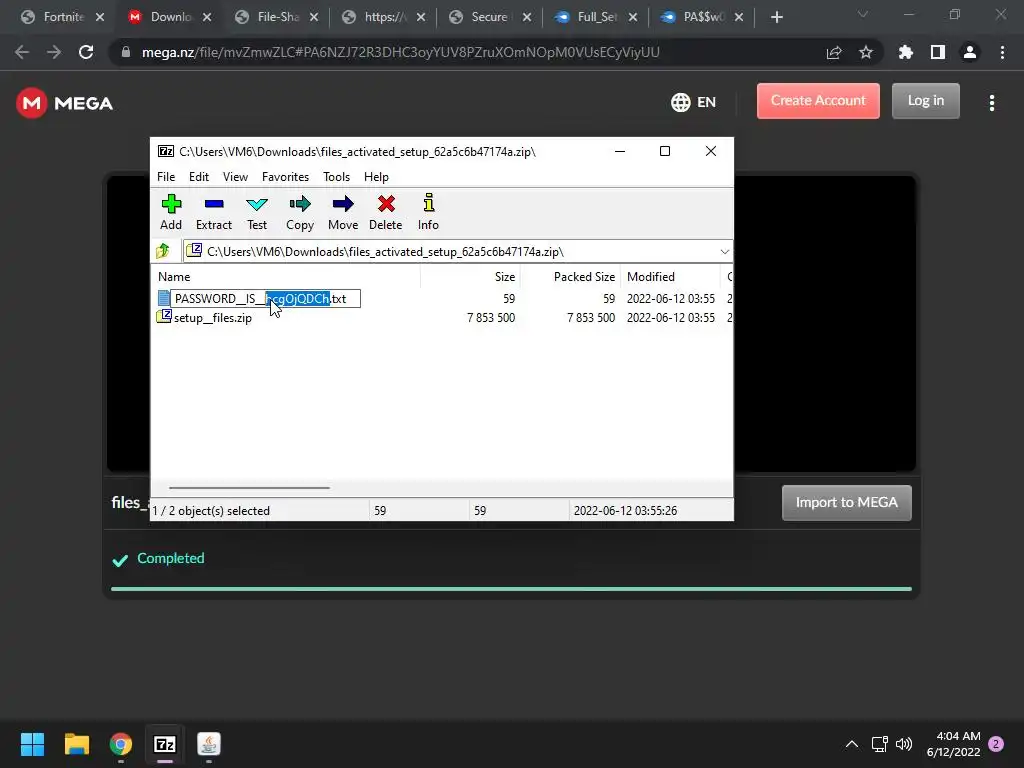Click Chrome icon in the taskbar

tap(121, 744)
